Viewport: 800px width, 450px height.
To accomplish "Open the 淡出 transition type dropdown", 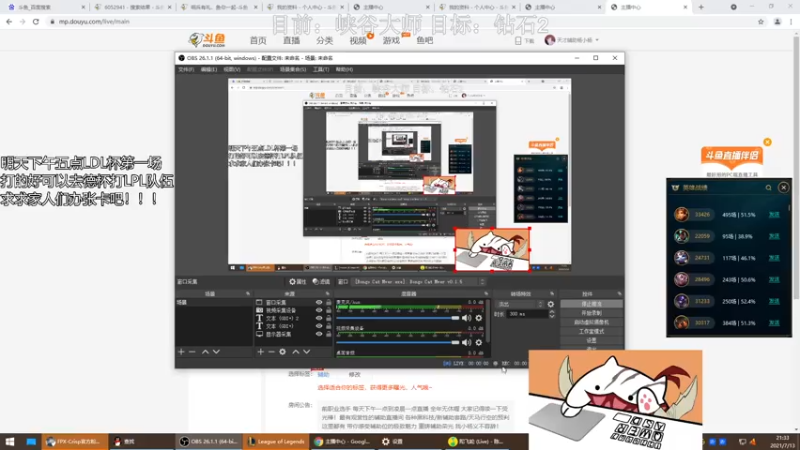I will tap(519, 304).
